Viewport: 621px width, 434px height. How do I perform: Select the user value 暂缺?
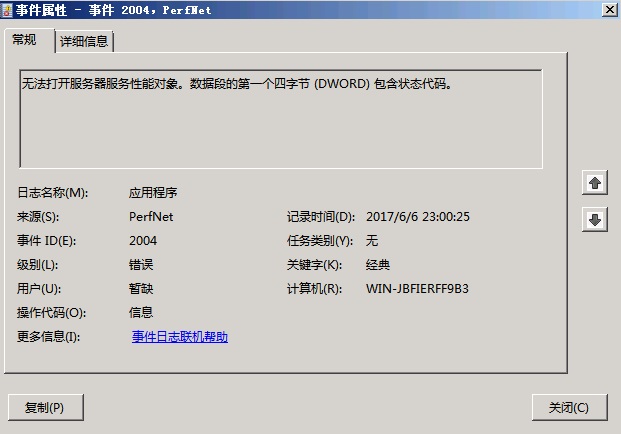pyautogui.click(x=141, y=289)
